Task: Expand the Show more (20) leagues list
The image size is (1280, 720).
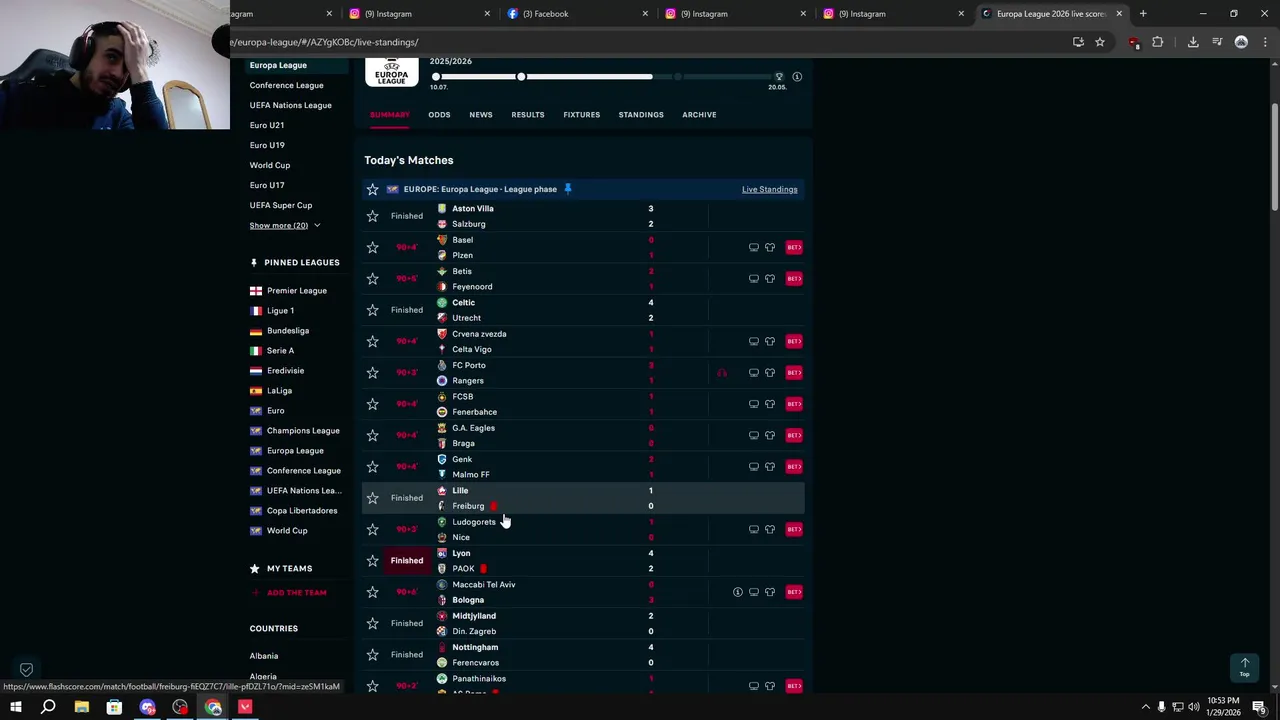Action: click(x=285, y=225)
